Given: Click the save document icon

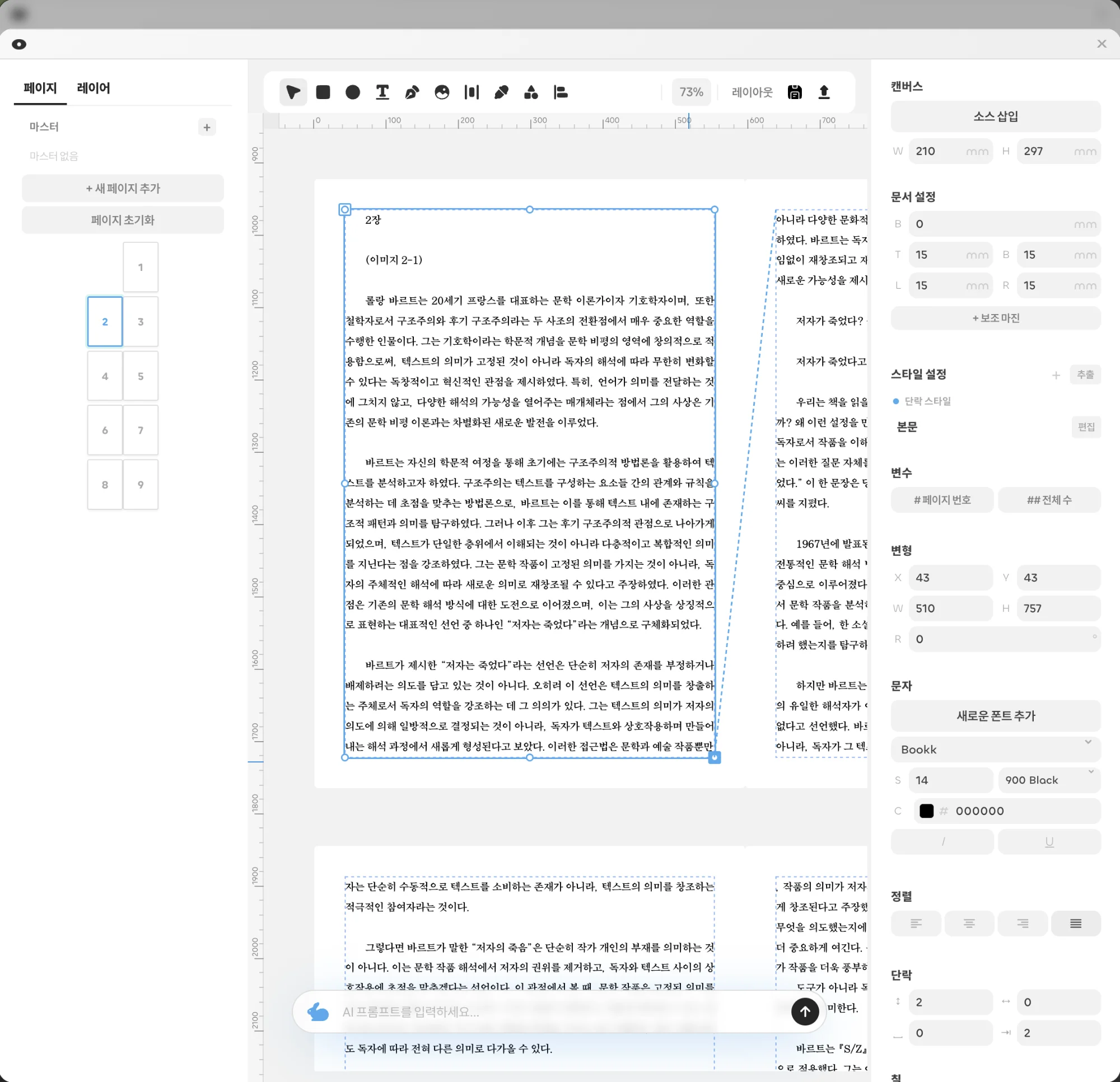Looking at the screenshot, I should 794,92.
